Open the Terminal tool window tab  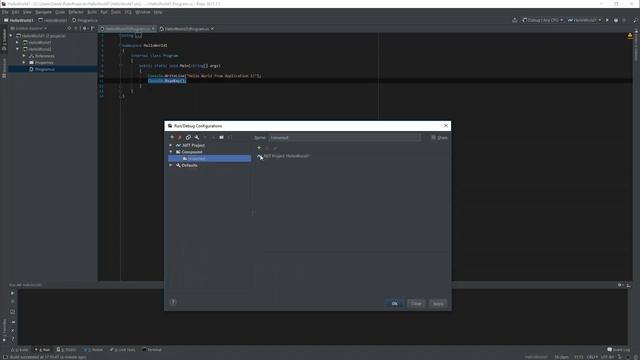coord(152,350)
